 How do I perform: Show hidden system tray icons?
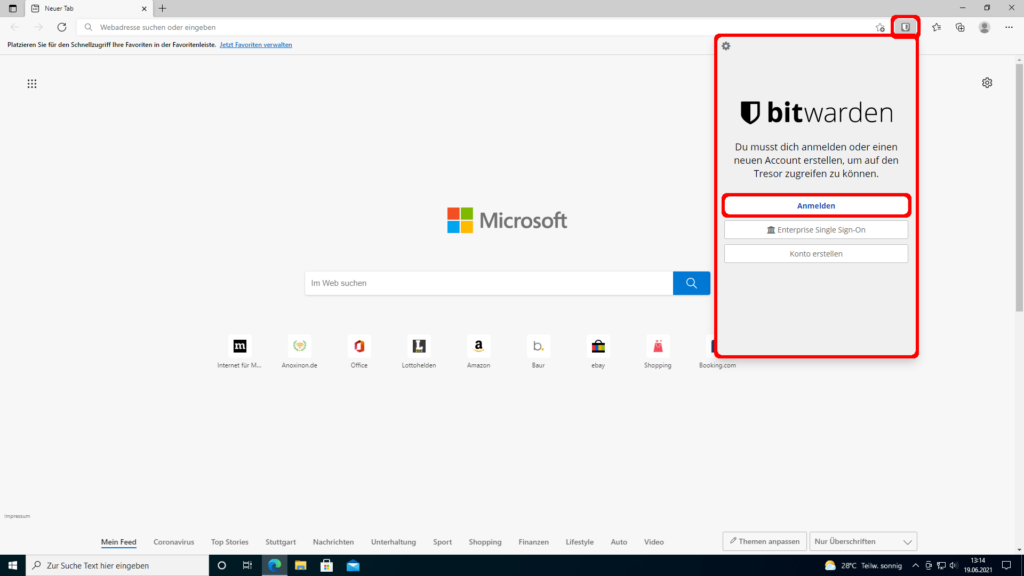pos(916,566)
